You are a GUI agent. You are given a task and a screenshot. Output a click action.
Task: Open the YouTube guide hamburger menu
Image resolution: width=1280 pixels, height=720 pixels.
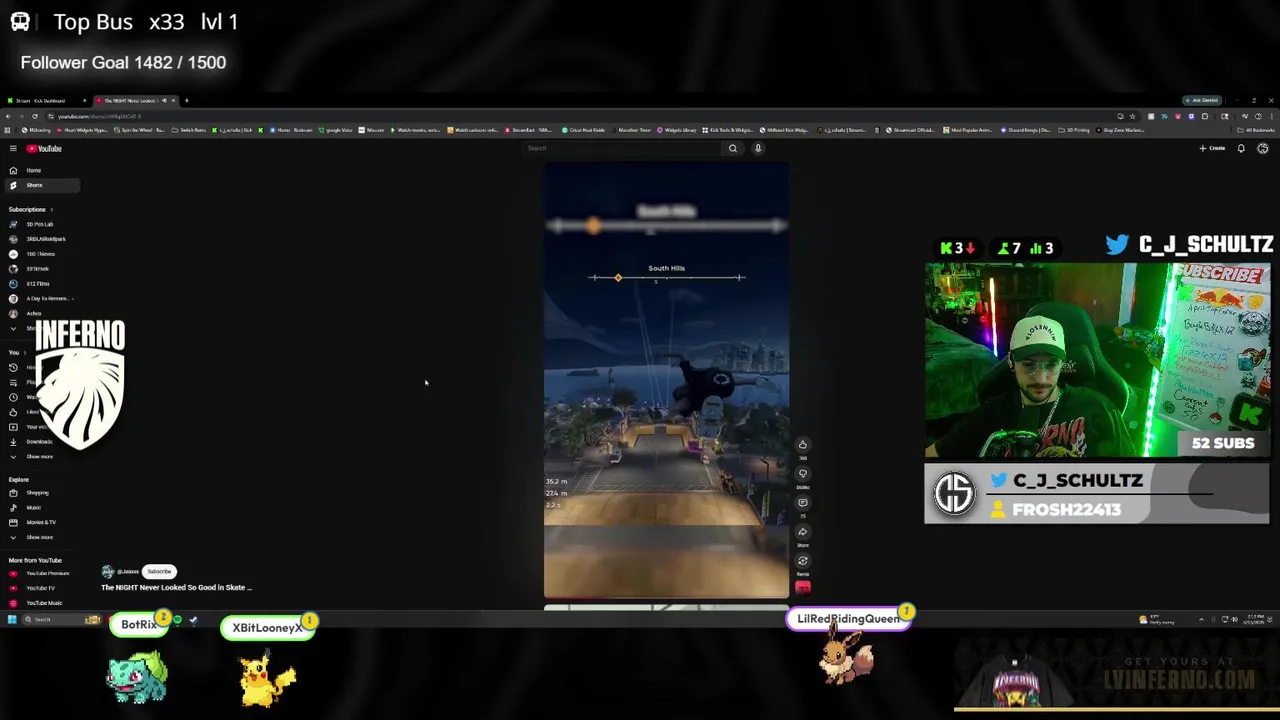(13, 148)
